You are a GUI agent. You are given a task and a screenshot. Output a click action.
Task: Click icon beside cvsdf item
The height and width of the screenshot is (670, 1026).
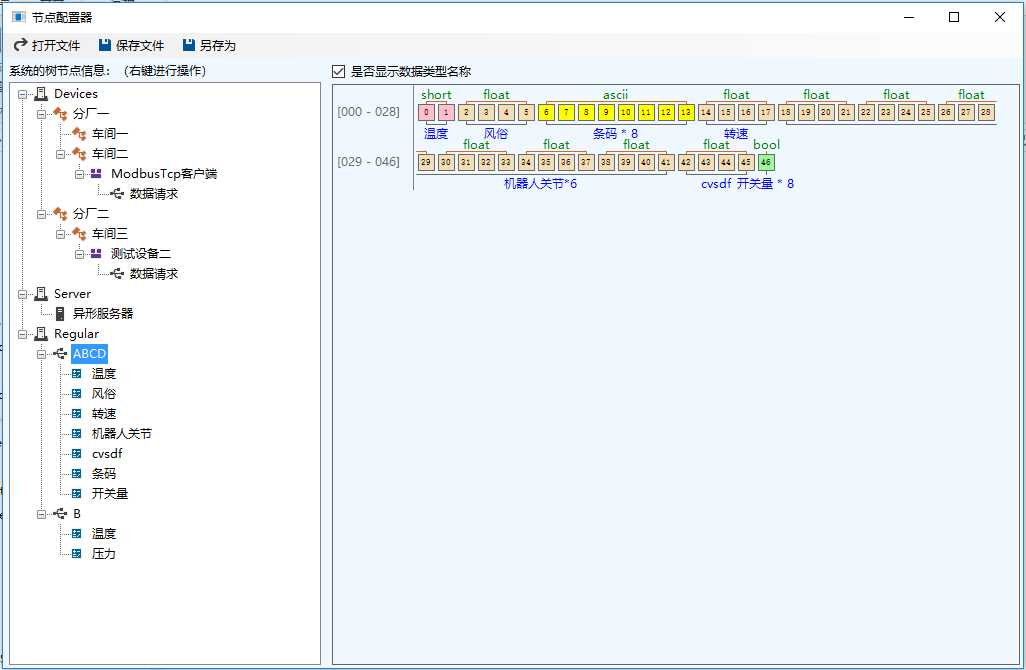[x=77, y=453]
